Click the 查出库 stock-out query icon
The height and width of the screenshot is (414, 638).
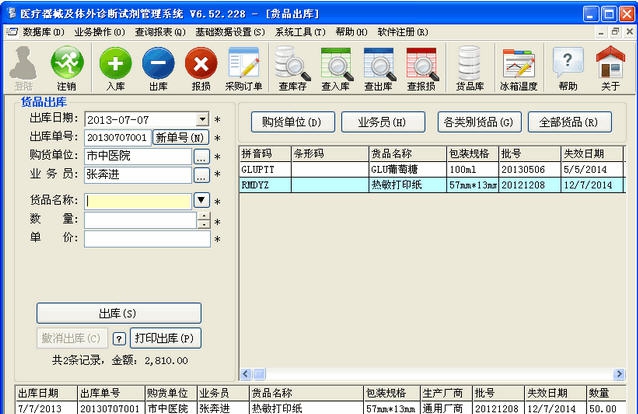point(378,68)
